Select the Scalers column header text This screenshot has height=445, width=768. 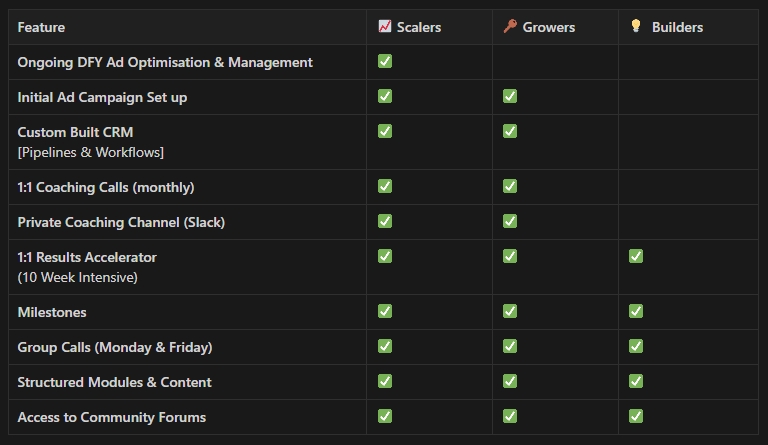(x=419, y=27)
